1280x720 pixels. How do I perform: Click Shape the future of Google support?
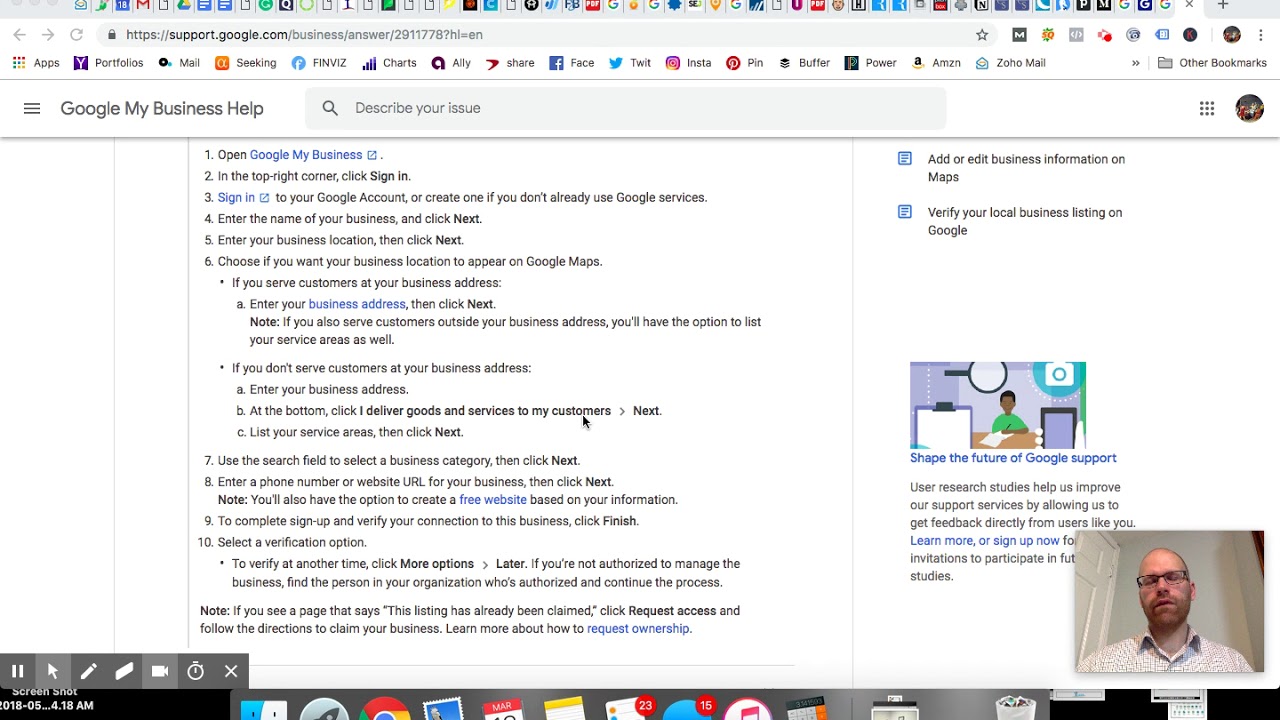[1013, 458]
